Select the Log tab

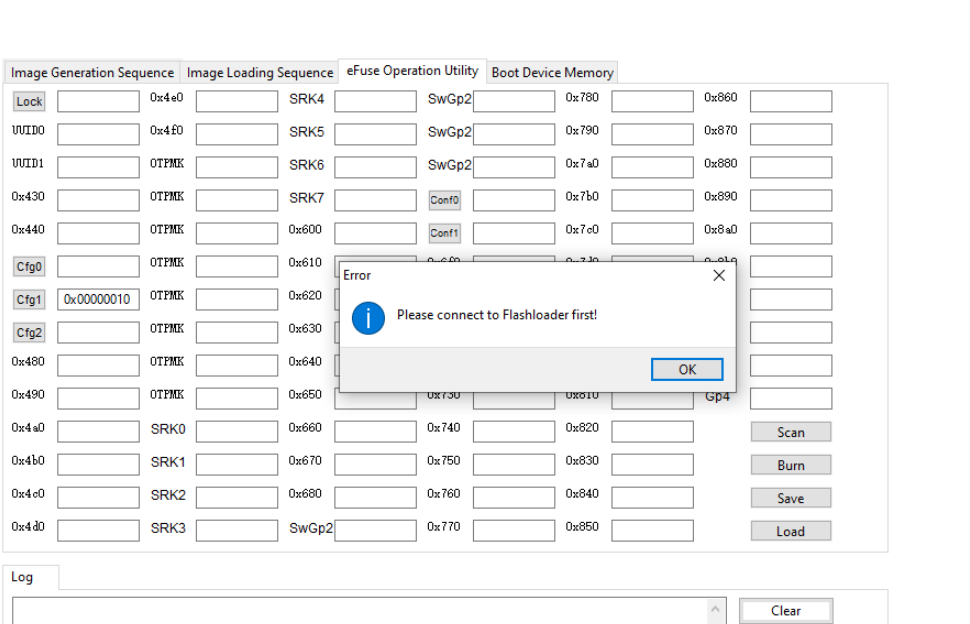tap(22, 577)
